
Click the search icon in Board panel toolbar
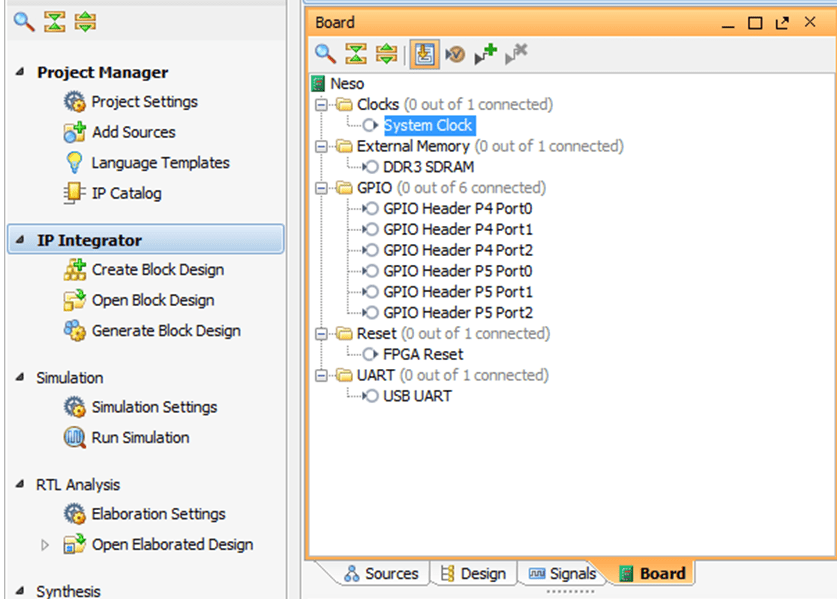click(325, 55)
